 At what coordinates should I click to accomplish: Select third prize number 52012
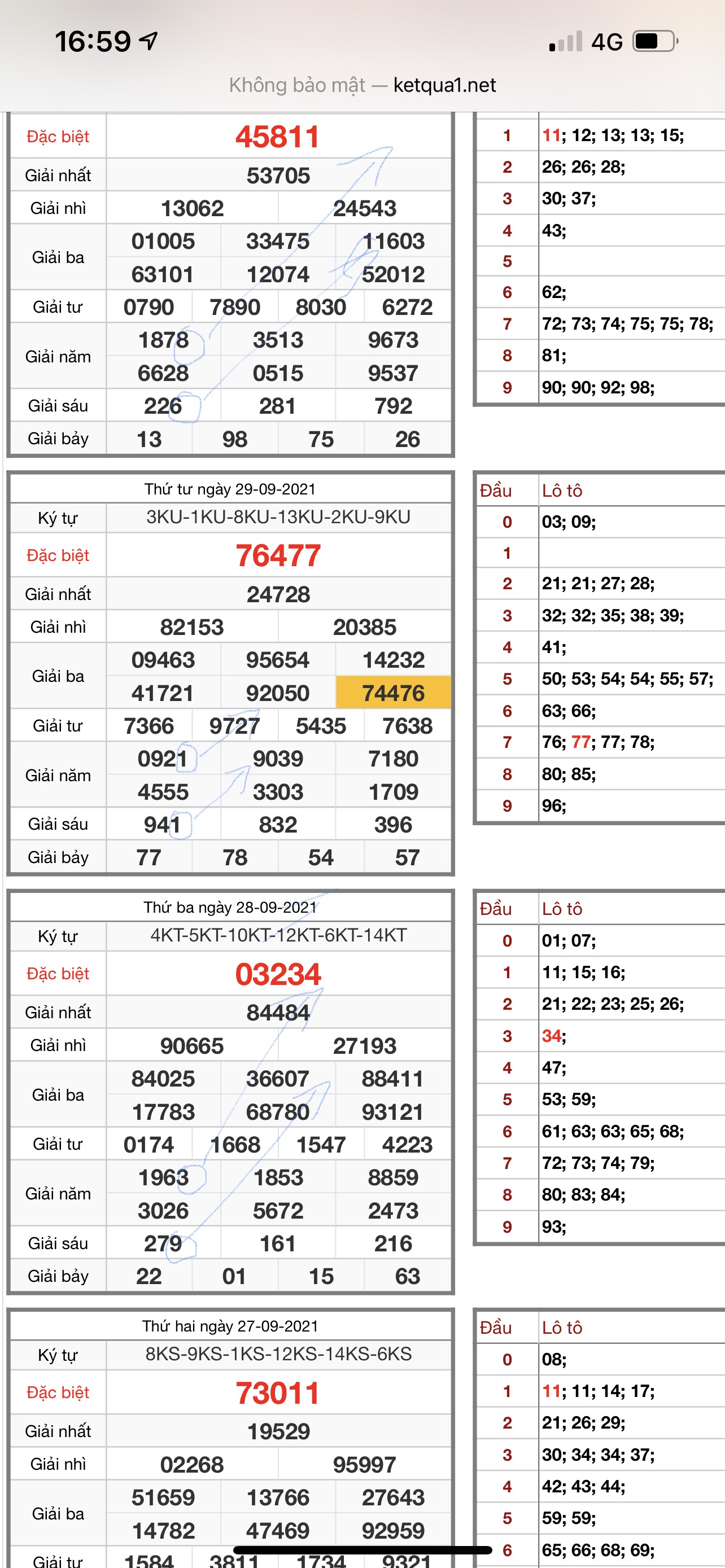[393, 274]
